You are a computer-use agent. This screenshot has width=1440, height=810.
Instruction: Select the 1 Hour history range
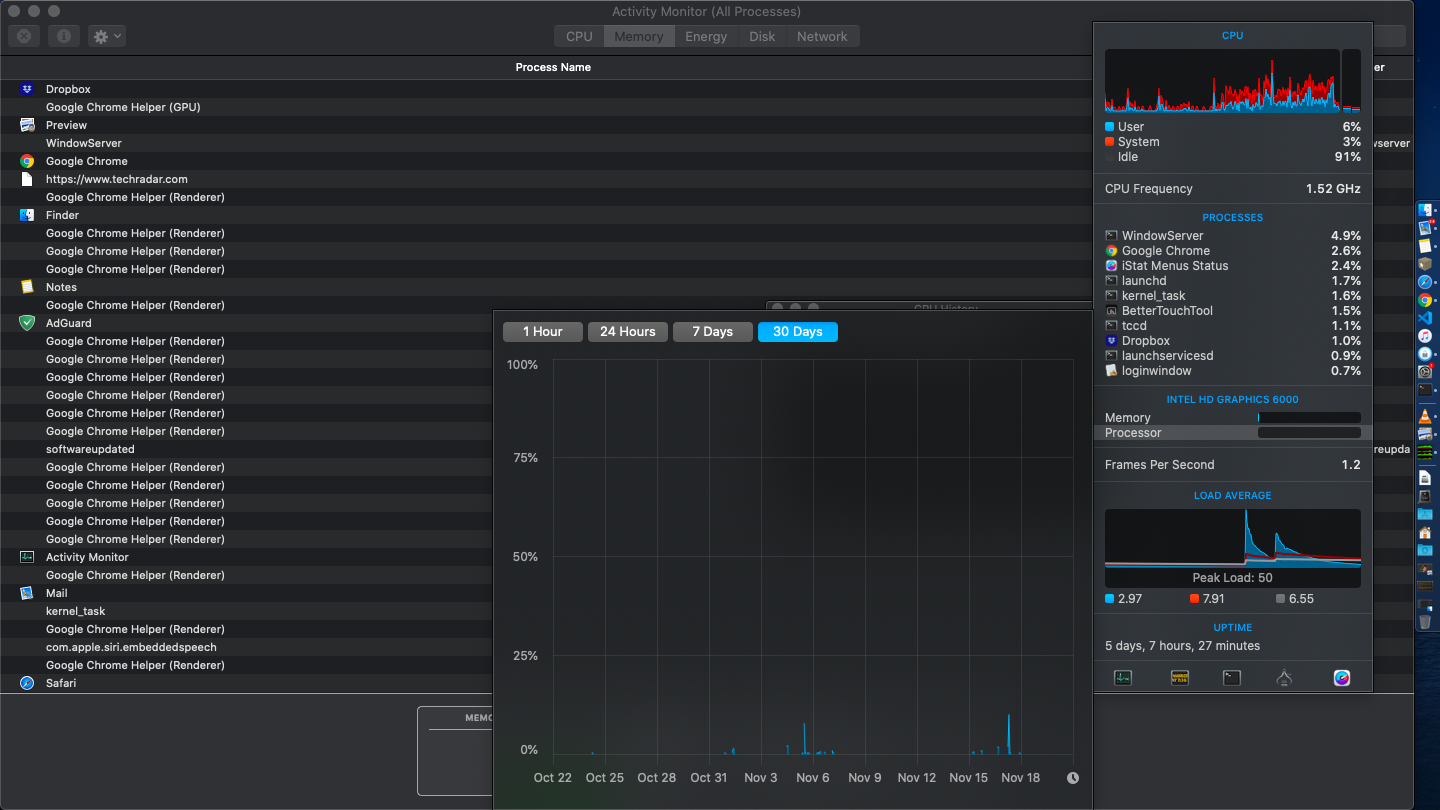[x=543, y=331]
